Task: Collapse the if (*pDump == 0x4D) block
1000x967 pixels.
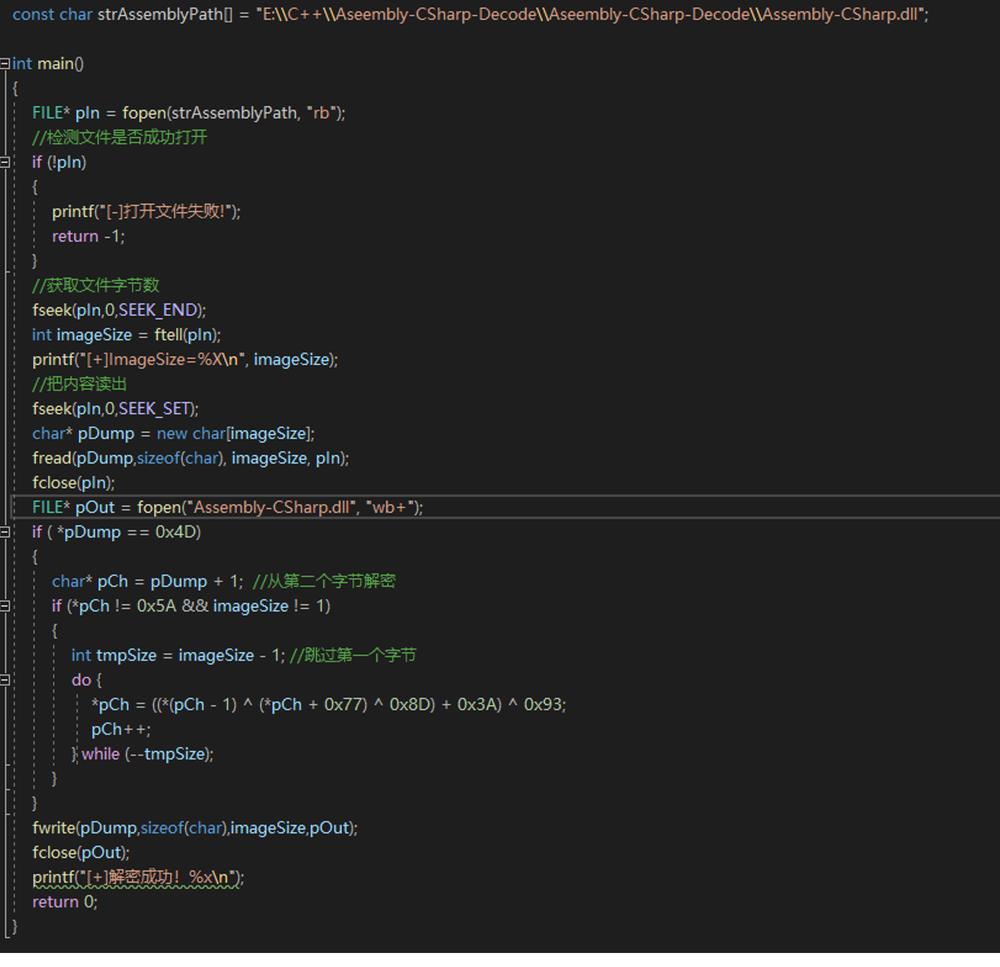Action: (x=6, y=532)
